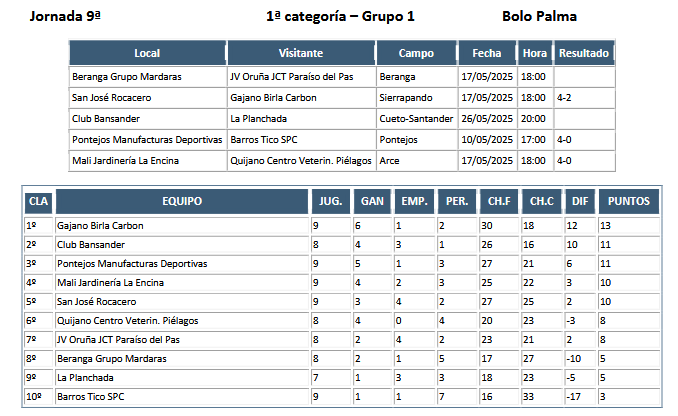Click the date 26/05/2025 cell
Screen dimensions: 678x416
(x=487, y=118)
